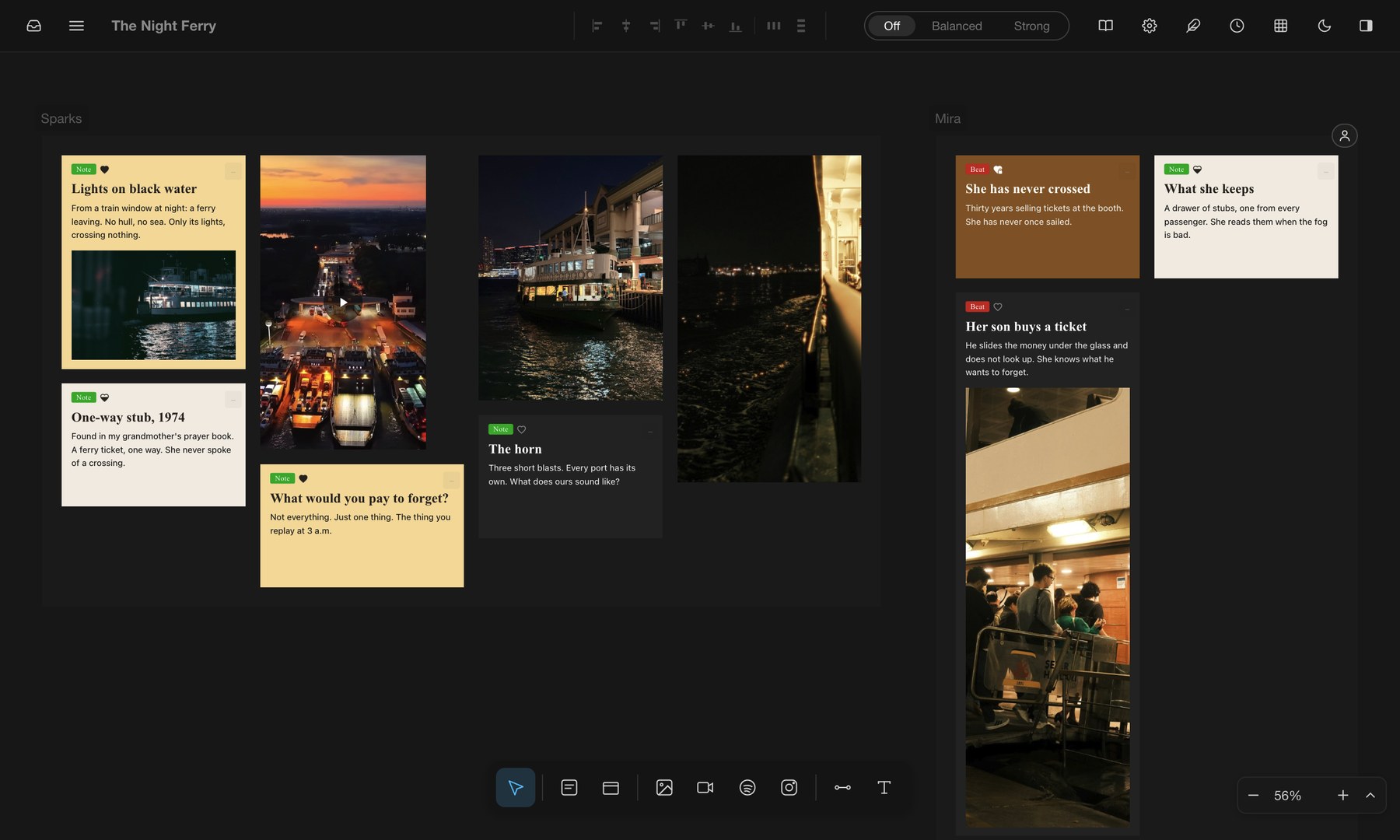Zoom out with minus button
Viewport: 1400px width, 840px height.
click(x=1253, y=795)
